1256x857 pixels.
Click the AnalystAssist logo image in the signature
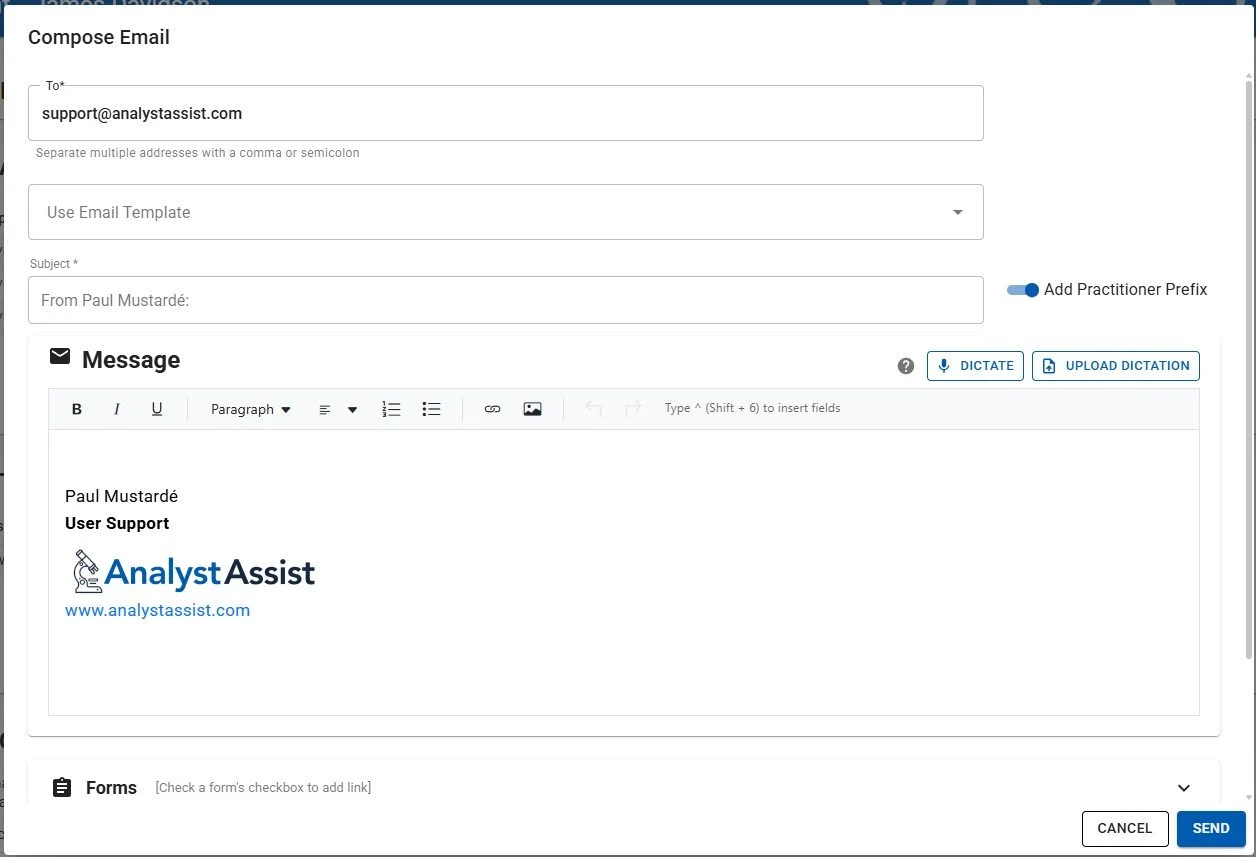click(x=194, y=571)
